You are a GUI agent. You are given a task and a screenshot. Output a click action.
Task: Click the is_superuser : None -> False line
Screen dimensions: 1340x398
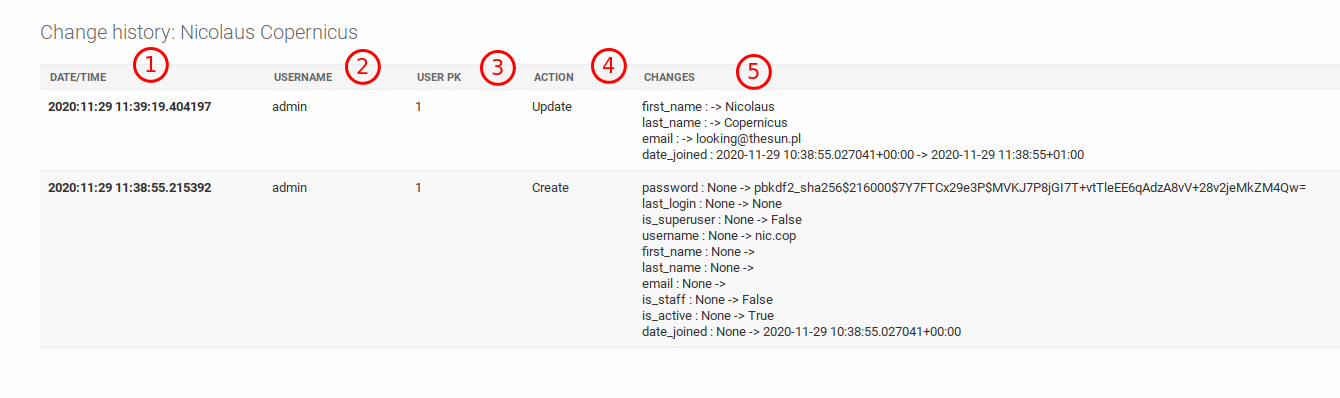[x=722, y=219]
